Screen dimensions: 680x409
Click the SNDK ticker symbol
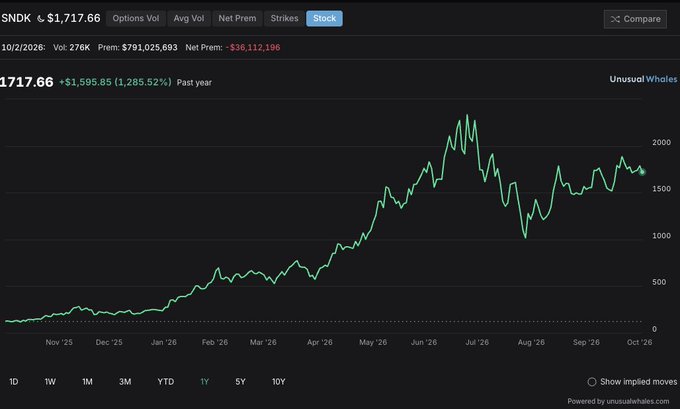[16, 18]
